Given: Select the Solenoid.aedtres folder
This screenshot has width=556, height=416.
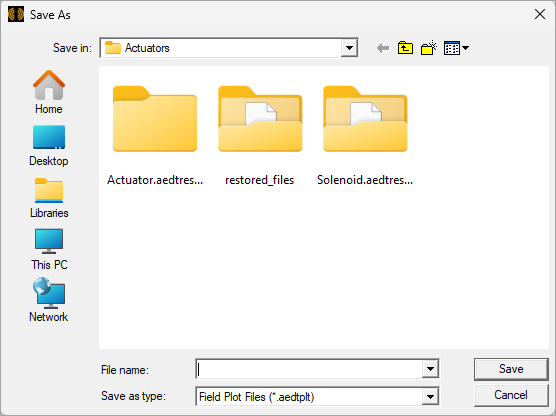Looking at the screenshot, I should tap(365, 136).
